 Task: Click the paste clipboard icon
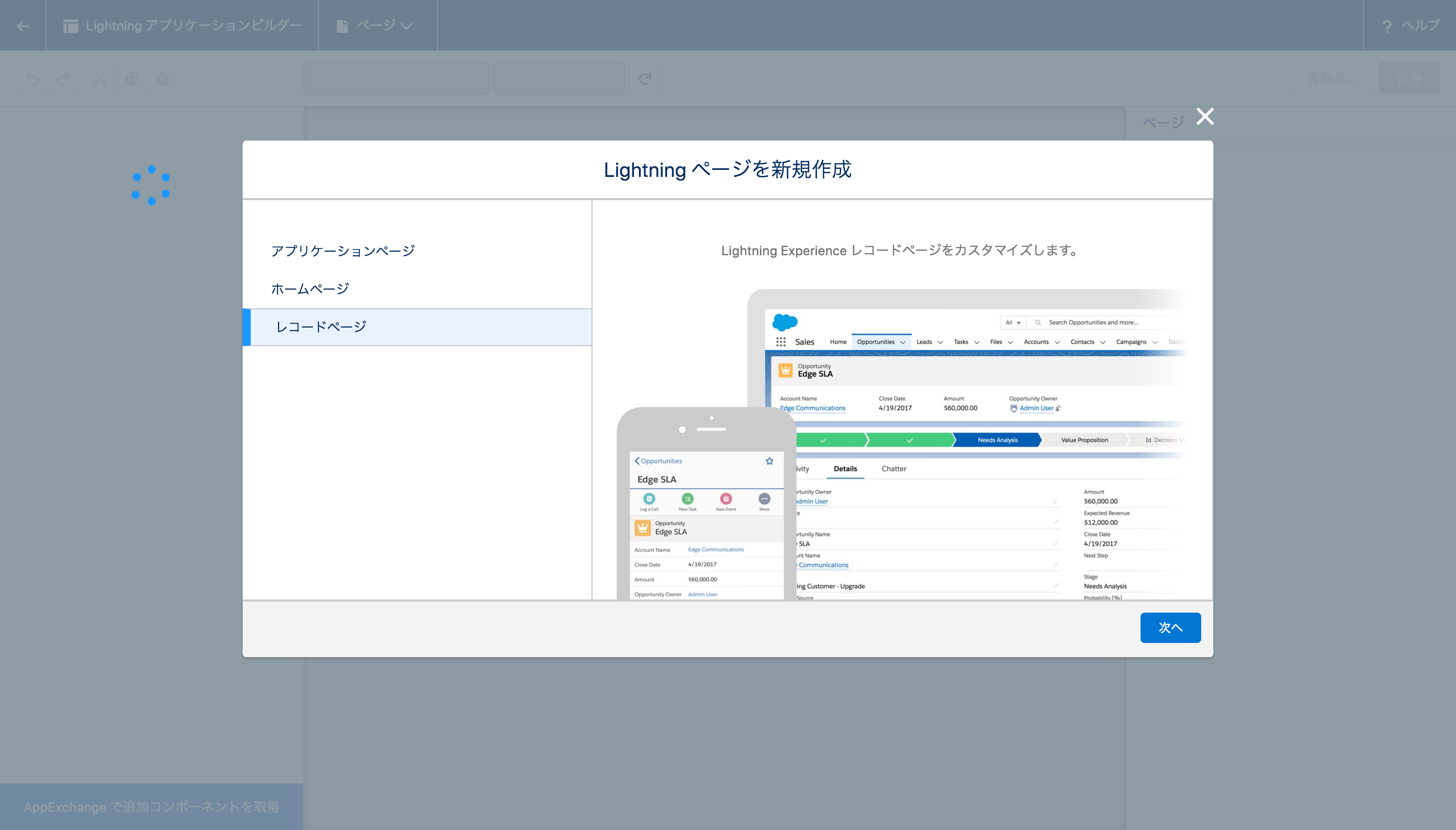(x=163, y=79)
